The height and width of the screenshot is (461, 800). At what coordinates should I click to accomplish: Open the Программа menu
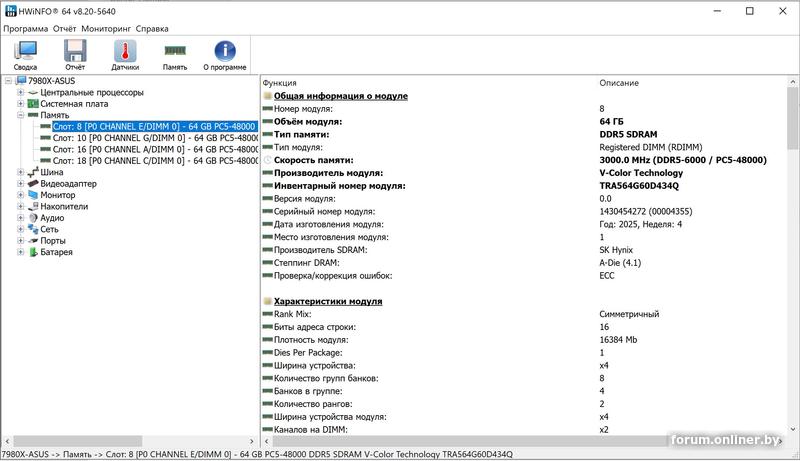(x=25, y=29)
